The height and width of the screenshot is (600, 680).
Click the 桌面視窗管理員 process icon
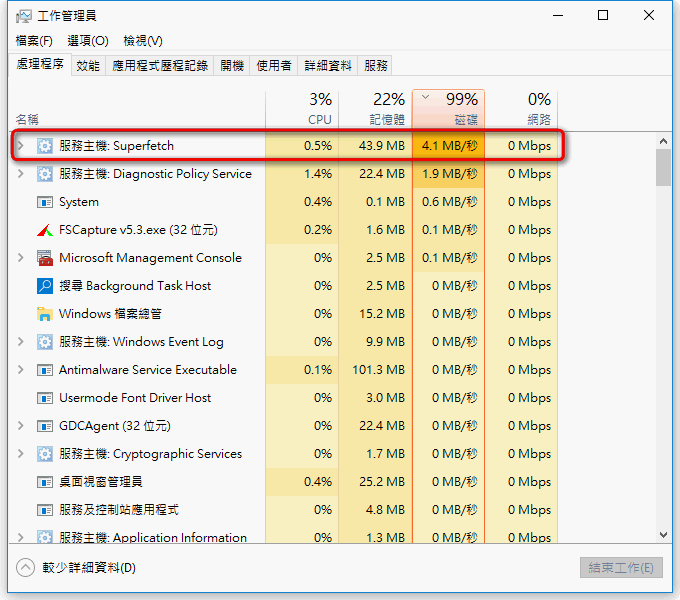[45, 482]
